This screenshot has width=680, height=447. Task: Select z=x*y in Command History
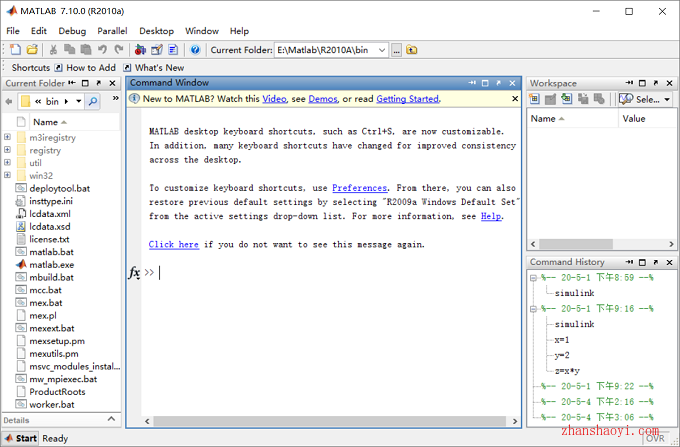point(567,371)
